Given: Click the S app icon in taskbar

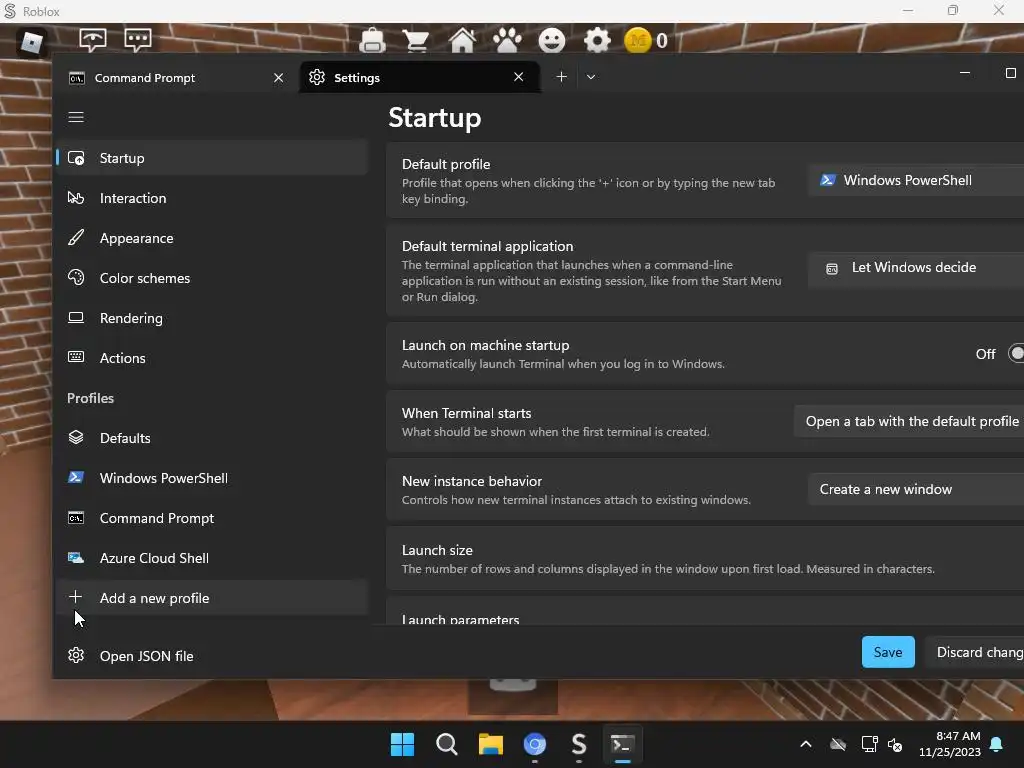Looking at the screenshot, I should (x=579, y=744).
